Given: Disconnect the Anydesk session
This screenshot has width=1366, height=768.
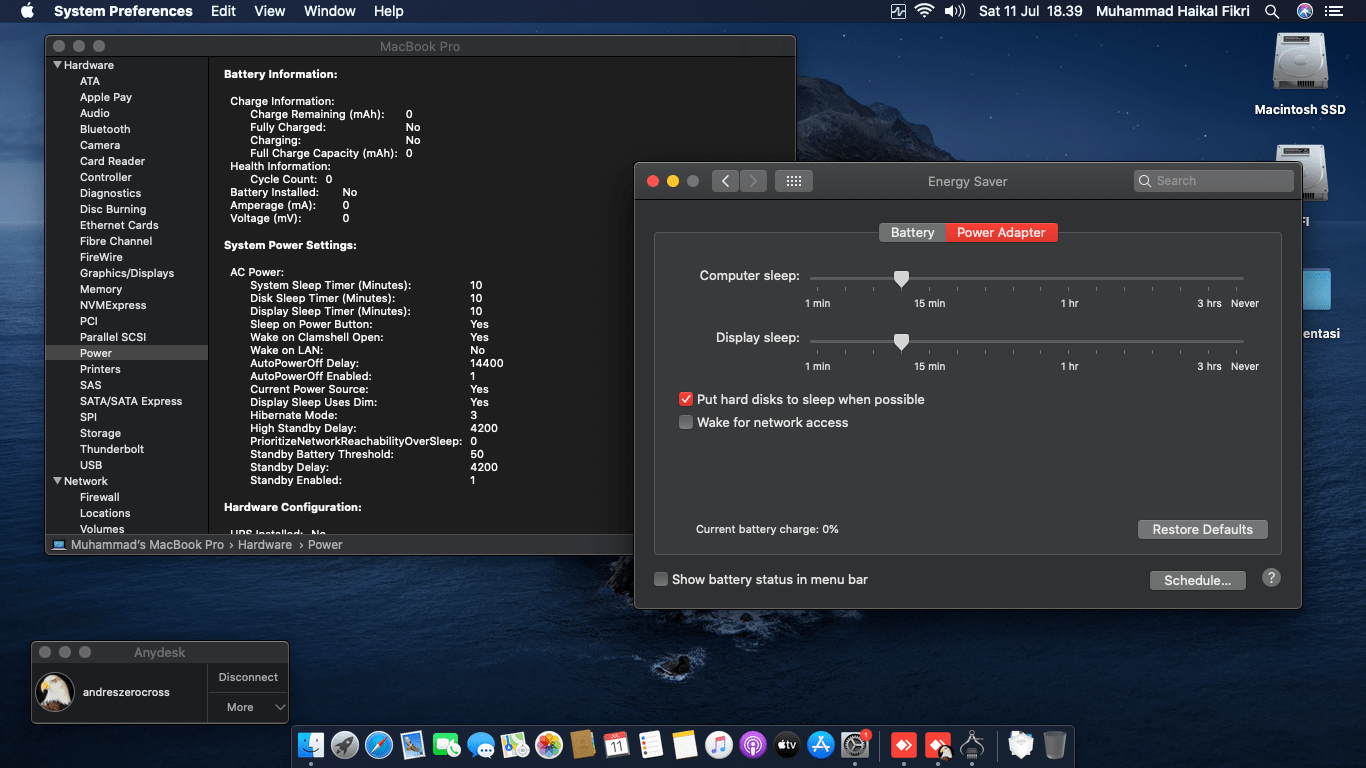Looking at the screenshot, I should click(x=248, y=677).
